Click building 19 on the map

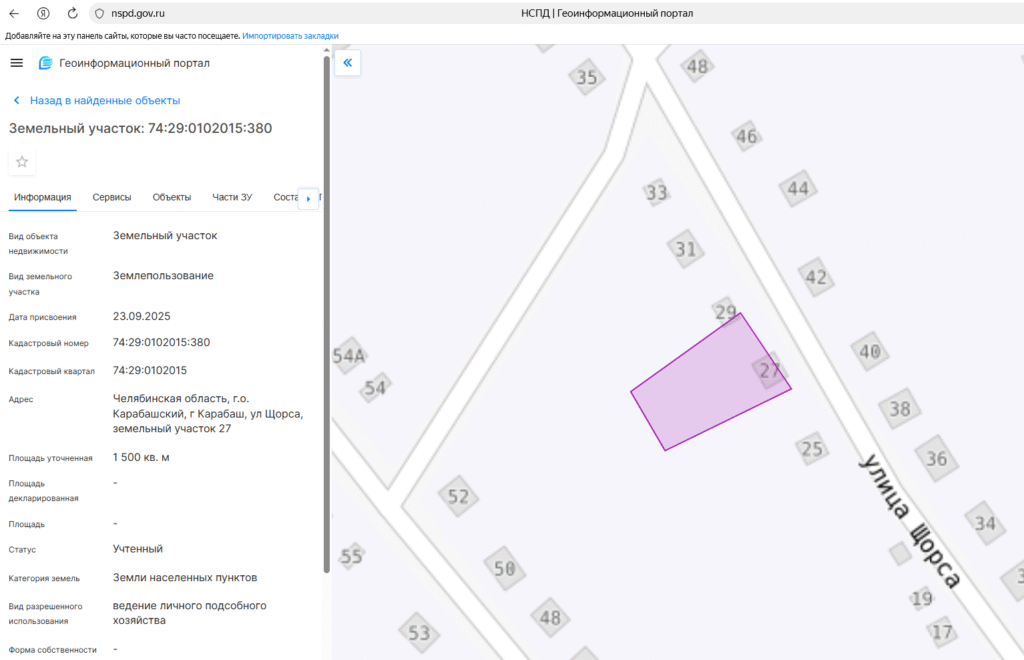(921, 598)
